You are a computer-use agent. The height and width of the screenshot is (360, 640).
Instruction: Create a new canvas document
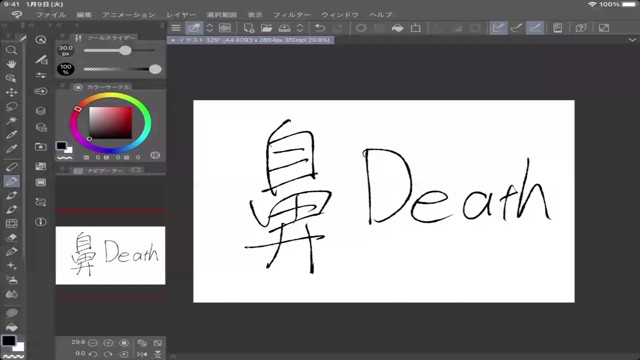(x=249, y=28)
